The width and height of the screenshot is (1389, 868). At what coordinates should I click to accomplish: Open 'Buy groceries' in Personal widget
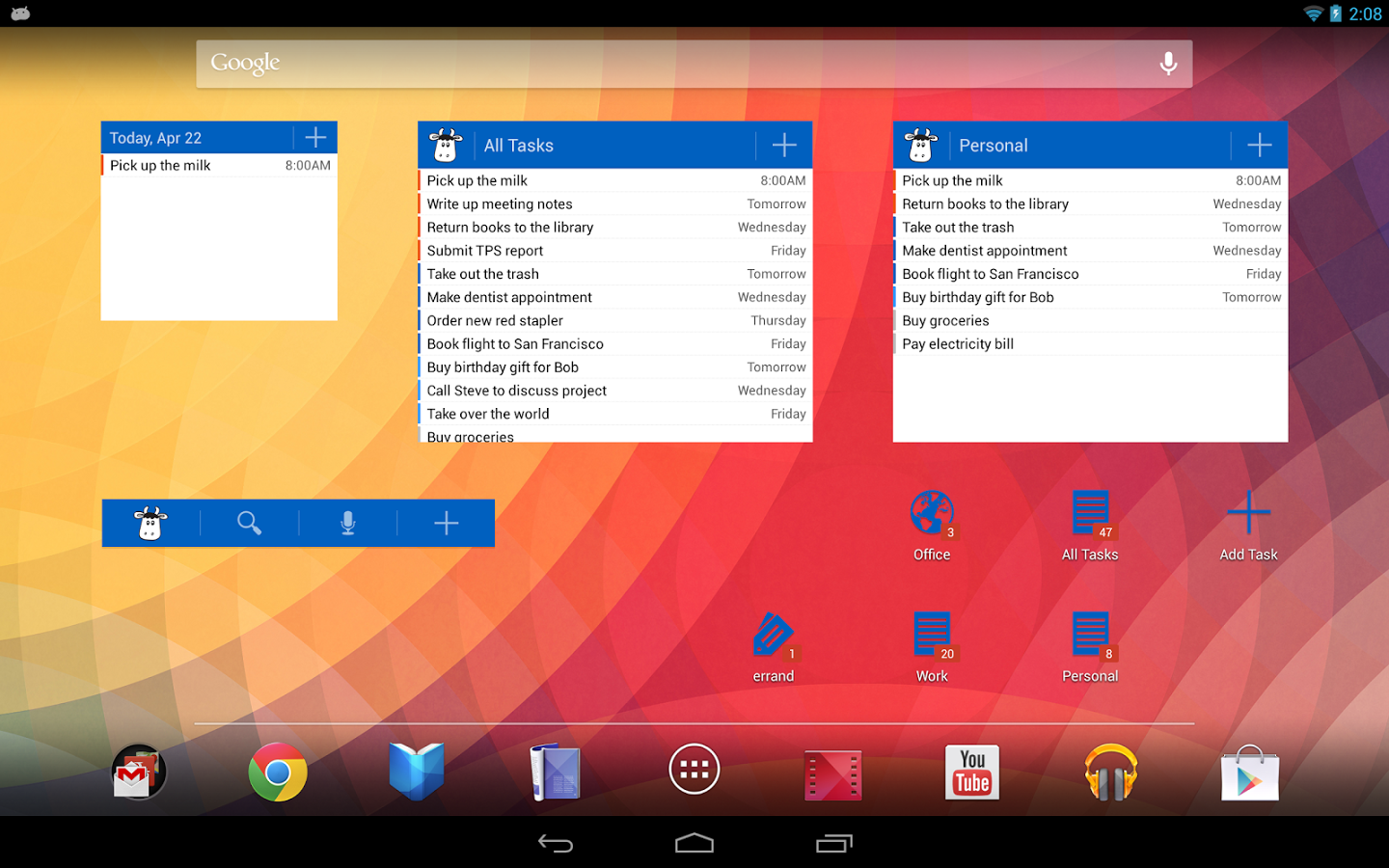tap(1090, 320)
